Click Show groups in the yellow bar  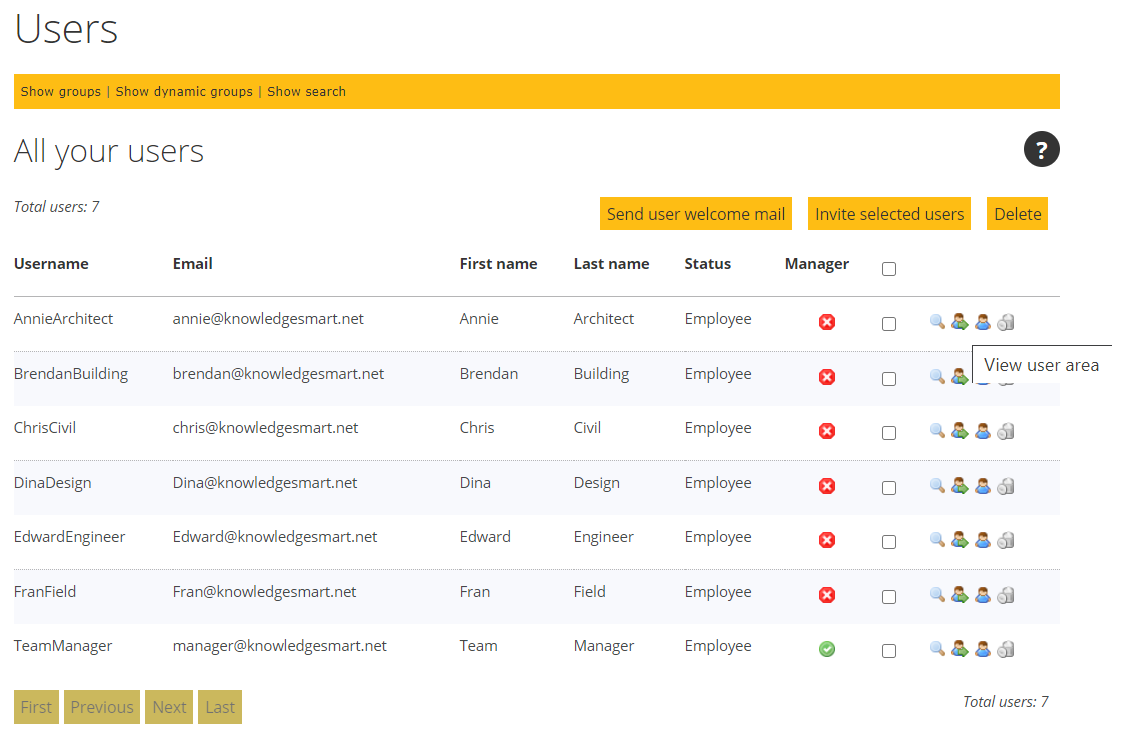click(x=61, y=92)
